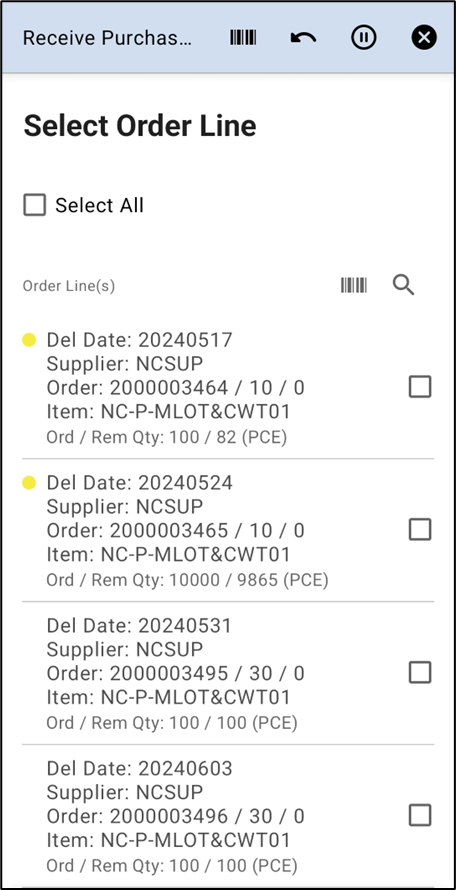
Task: Click the Select All label text
Action: click(99, 205)
